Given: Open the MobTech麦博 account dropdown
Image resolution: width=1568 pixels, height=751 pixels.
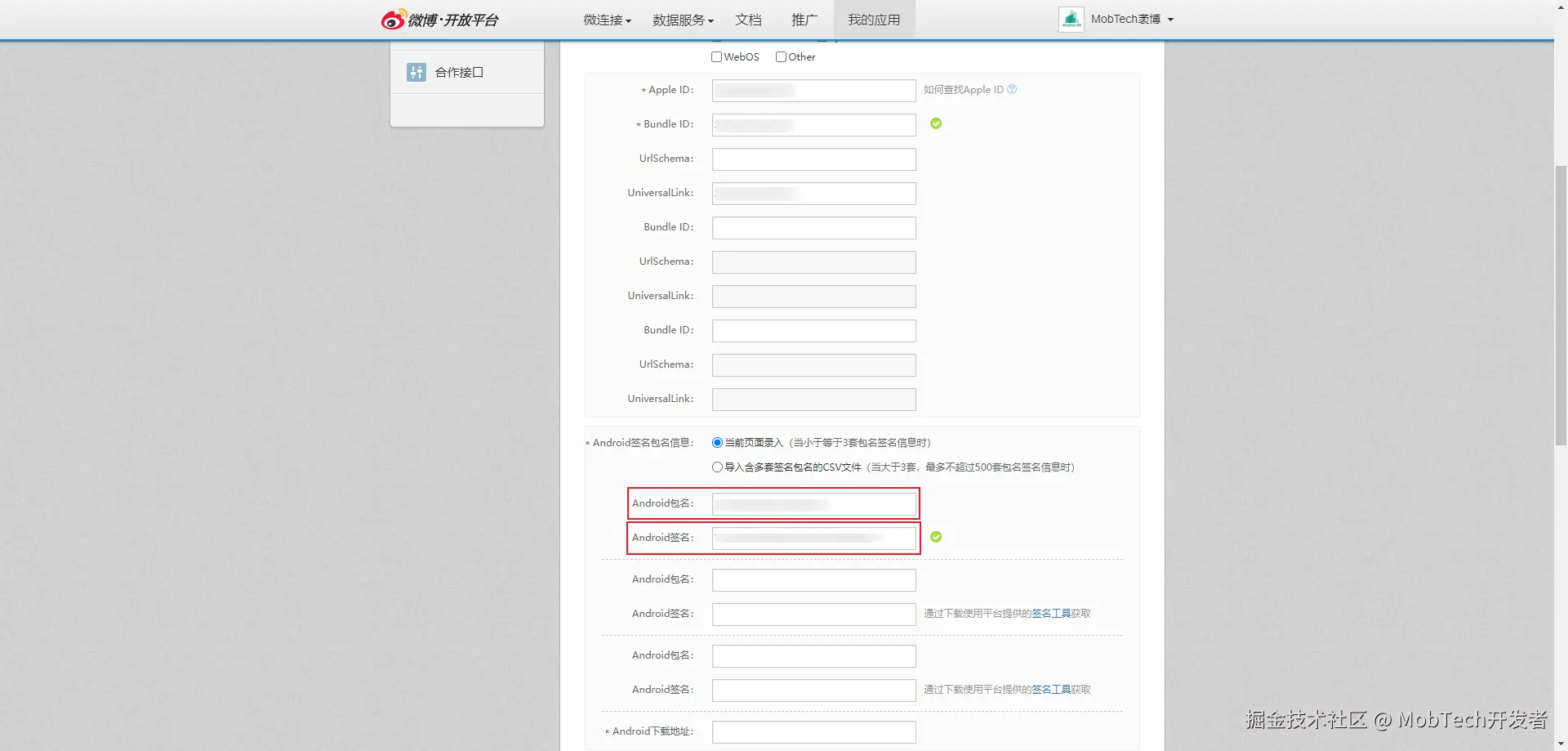Looking at the screenshot, I should (1132, 20).
